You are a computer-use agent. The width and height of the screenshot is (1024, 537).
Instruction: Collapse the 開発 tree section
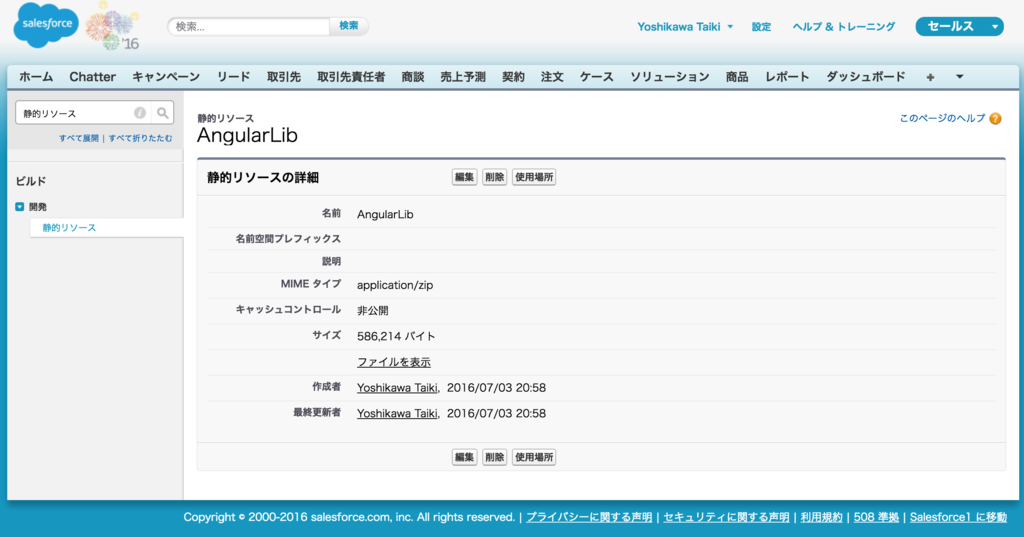tap(20, 206)
